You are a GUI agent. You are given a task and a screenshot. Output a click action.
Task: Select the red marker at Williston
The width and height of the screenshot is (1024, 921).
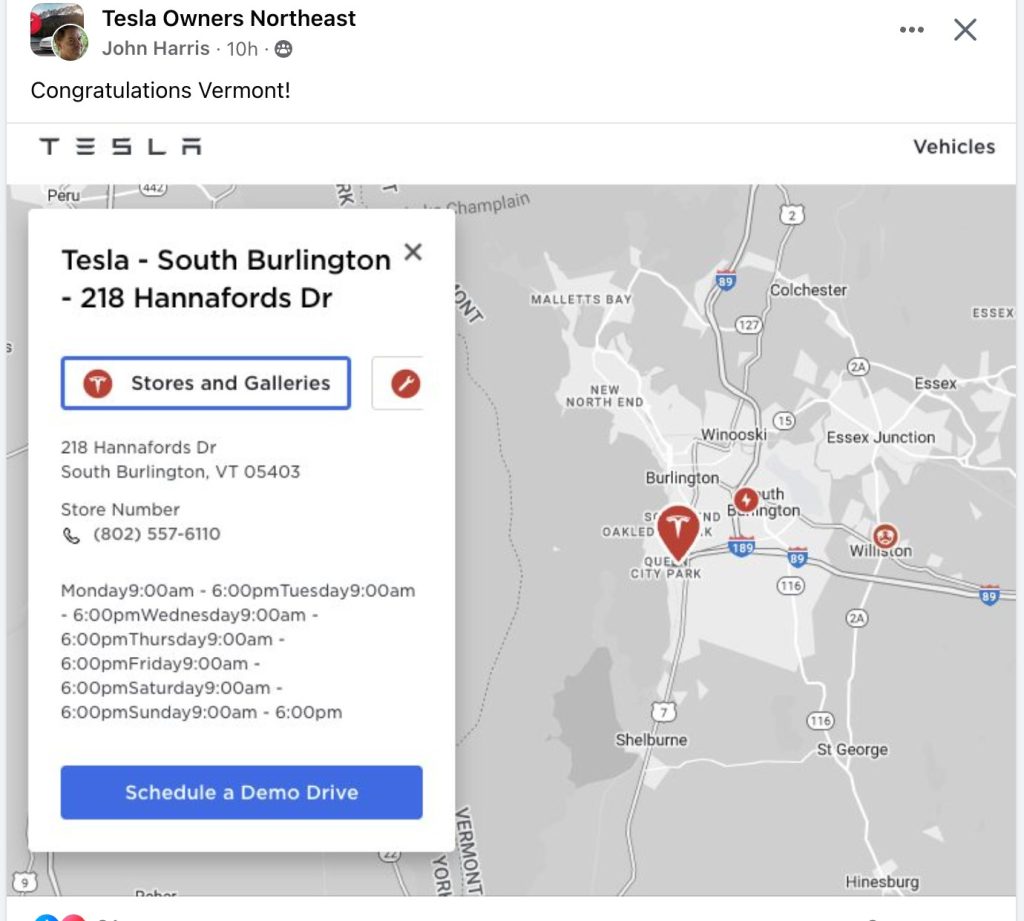885,536
